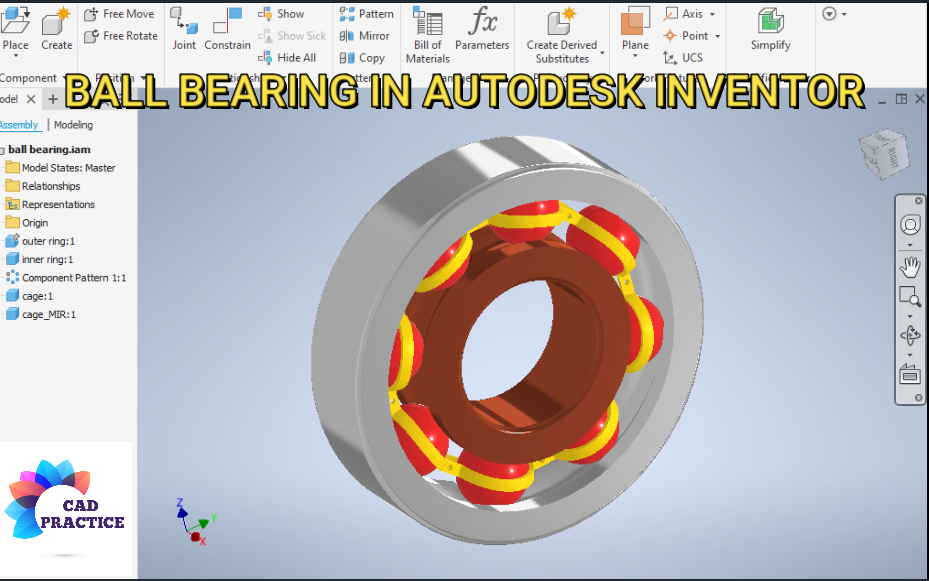Image resolution: width=929 pixels, height=581 pixels.
Task: Click Show Sick relationships
Action: (x=292, y=36)
